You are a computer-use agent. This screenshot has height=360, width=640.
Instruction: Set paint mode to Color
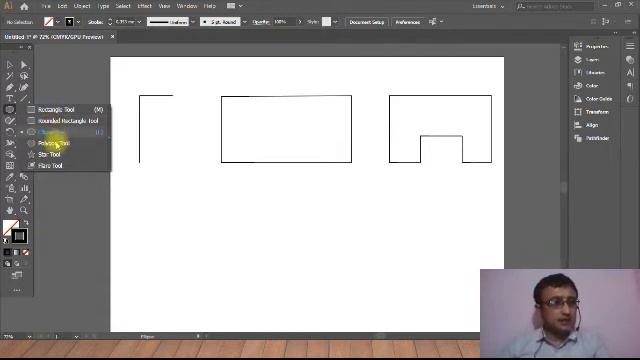click(7, 252)
